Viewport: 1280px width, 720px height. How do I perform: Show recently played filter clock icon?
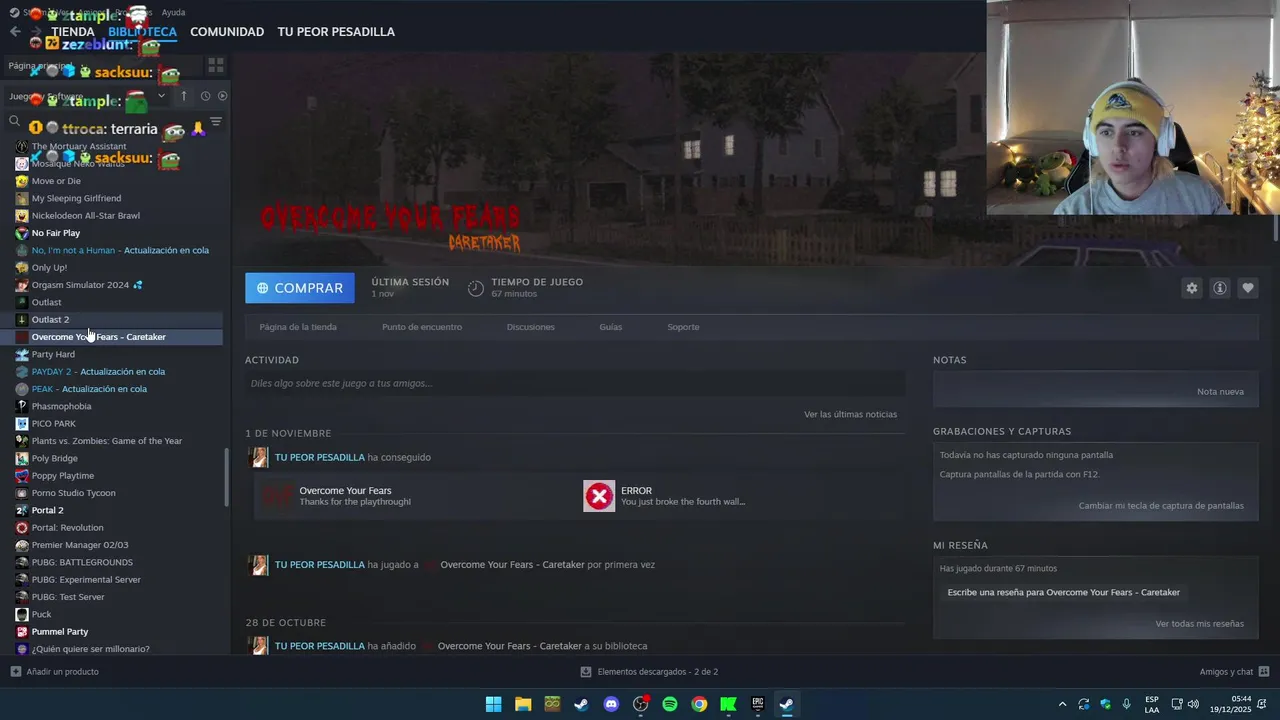[x=205, y=96]
